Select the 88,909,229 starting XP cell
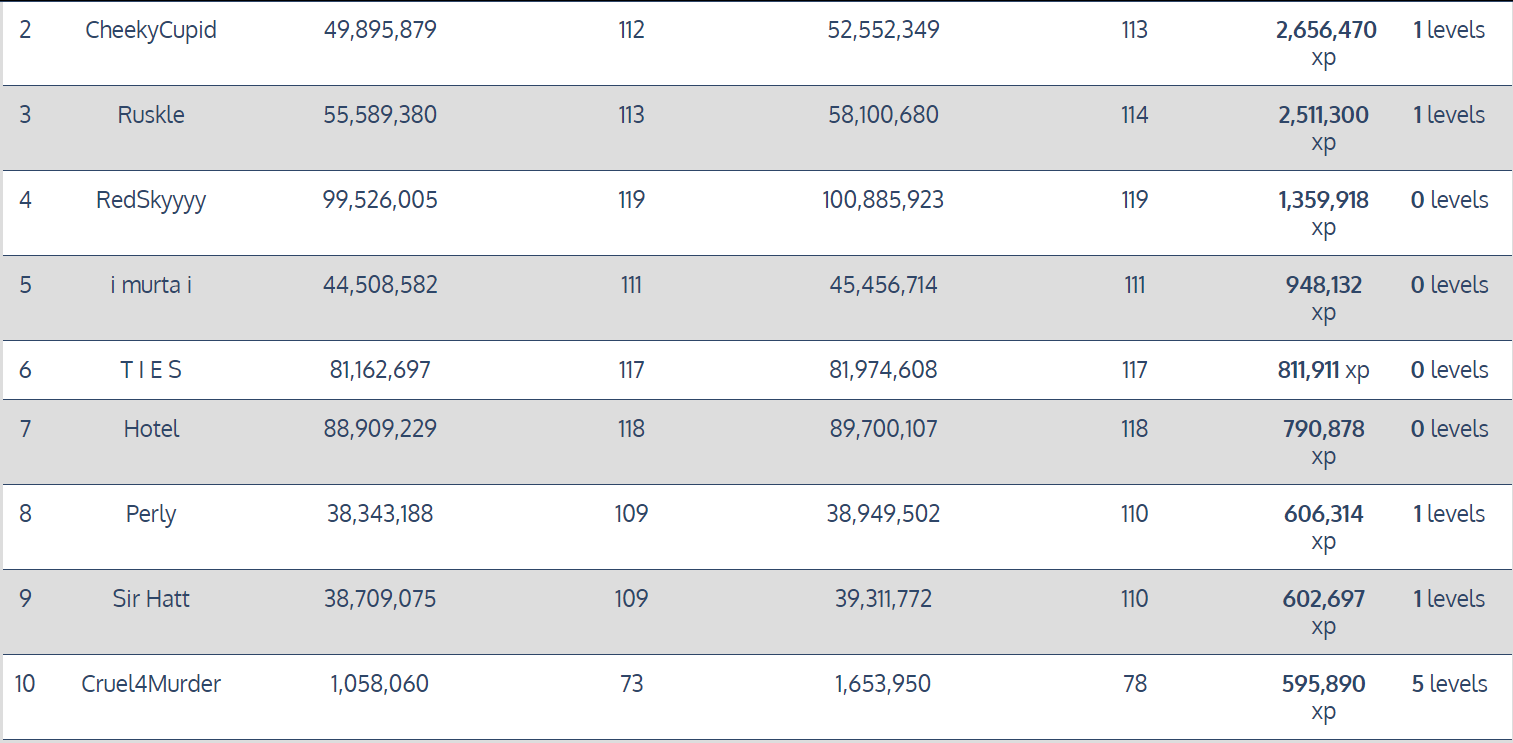The image size is (1513, 743). (x=380, y=429)
